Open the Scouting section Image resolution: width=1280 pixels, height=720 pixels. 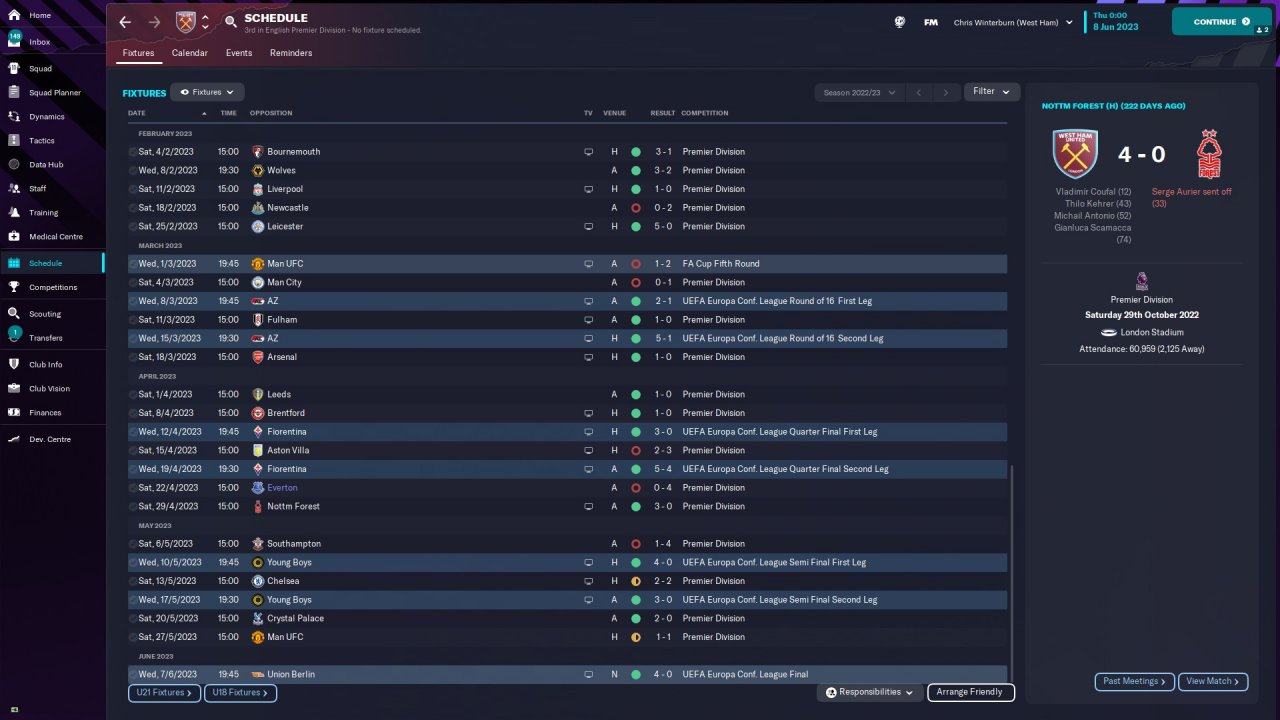45,314
